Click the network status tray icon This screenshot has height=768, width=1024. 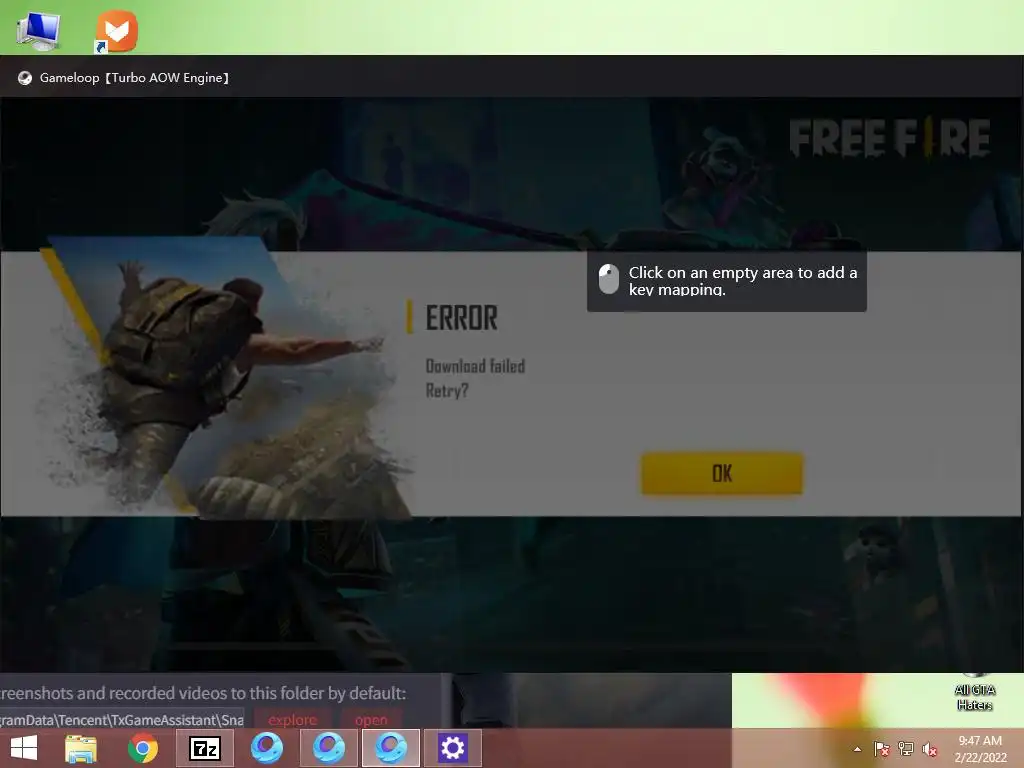(x=906, y=749)
